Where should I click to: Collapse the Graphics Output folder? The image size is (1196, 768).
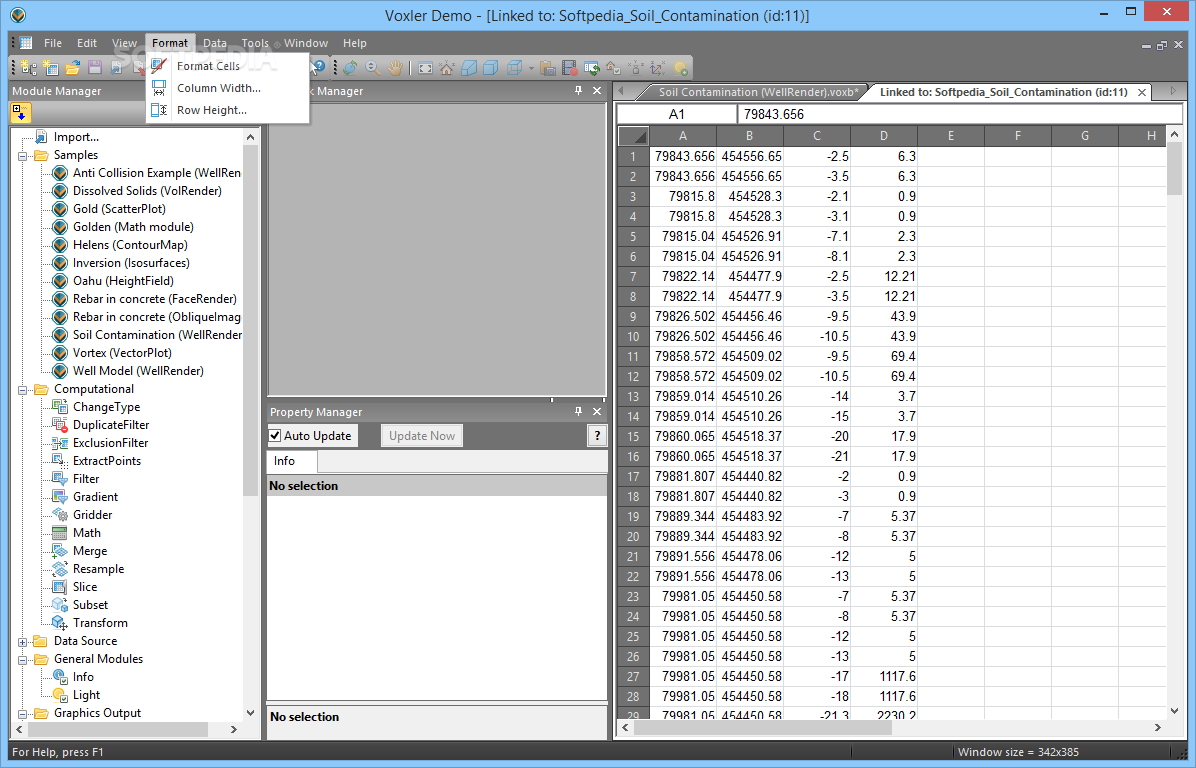23,714
